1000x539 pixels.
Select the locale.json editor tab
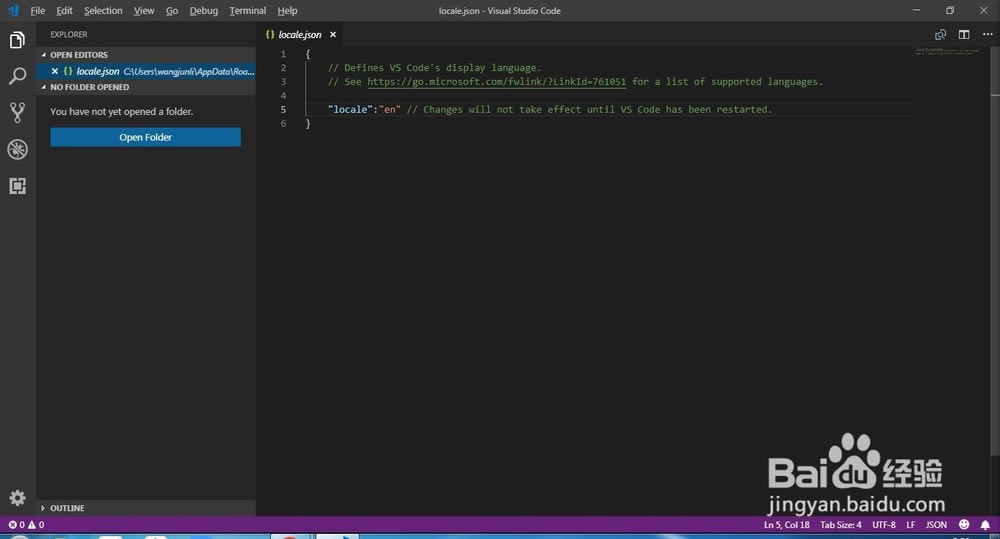tap(299, 34)
